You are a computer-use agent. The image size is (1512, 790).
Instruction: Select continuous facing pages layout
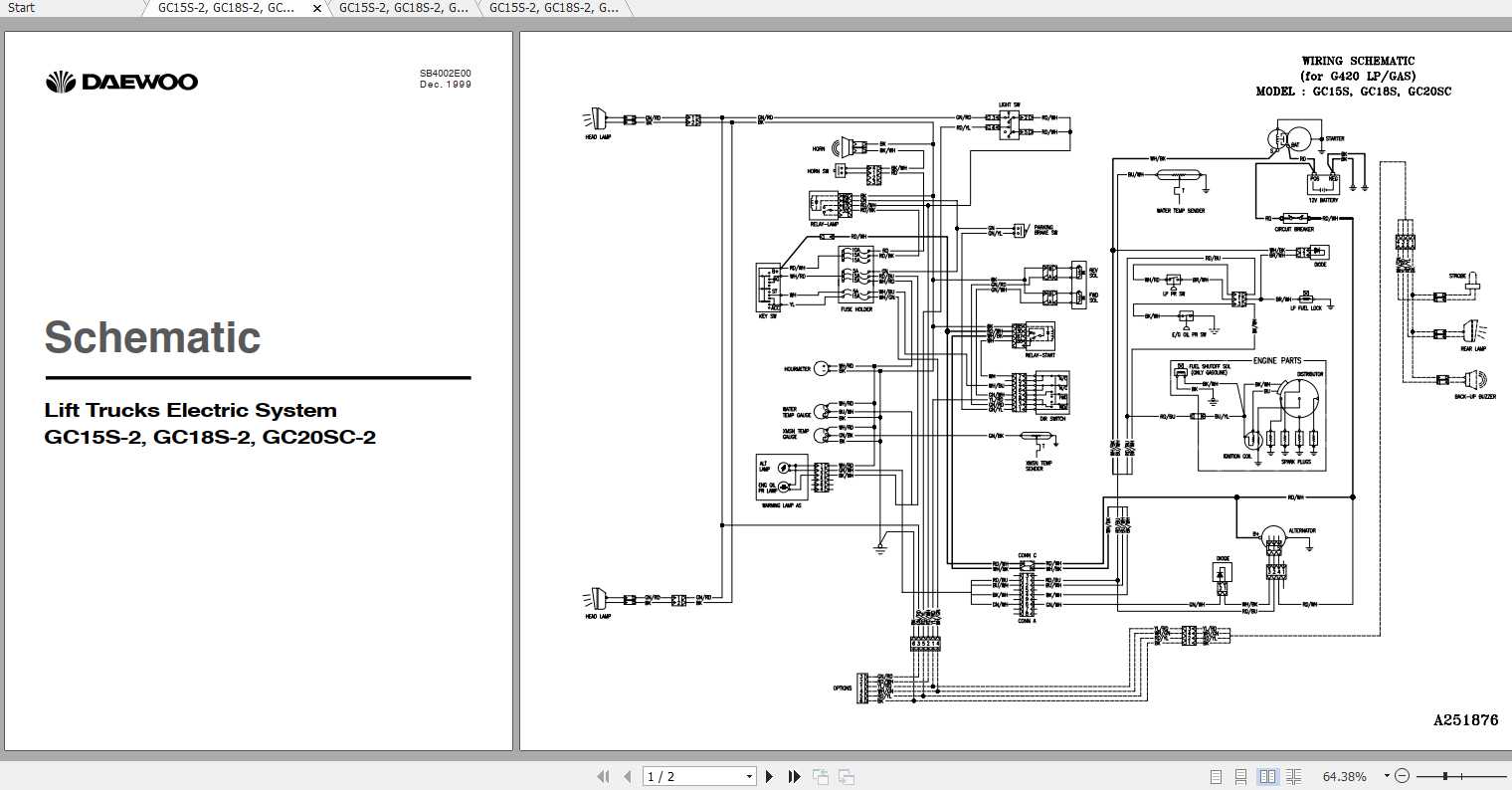pyautogui.click(x=1293, y=776)
